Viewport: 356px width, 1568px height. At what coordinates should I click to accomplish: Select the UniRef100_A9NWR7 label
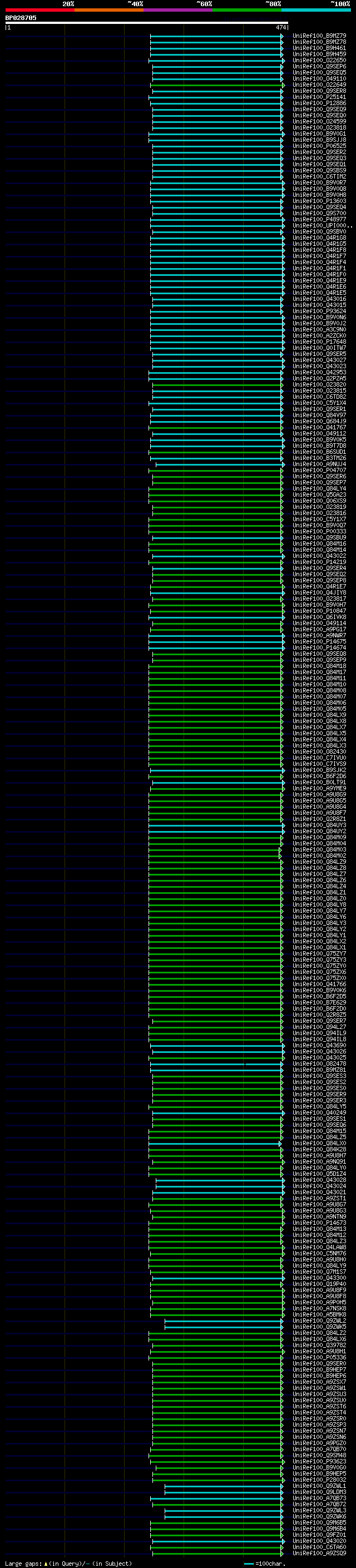(x=319, y=635)
